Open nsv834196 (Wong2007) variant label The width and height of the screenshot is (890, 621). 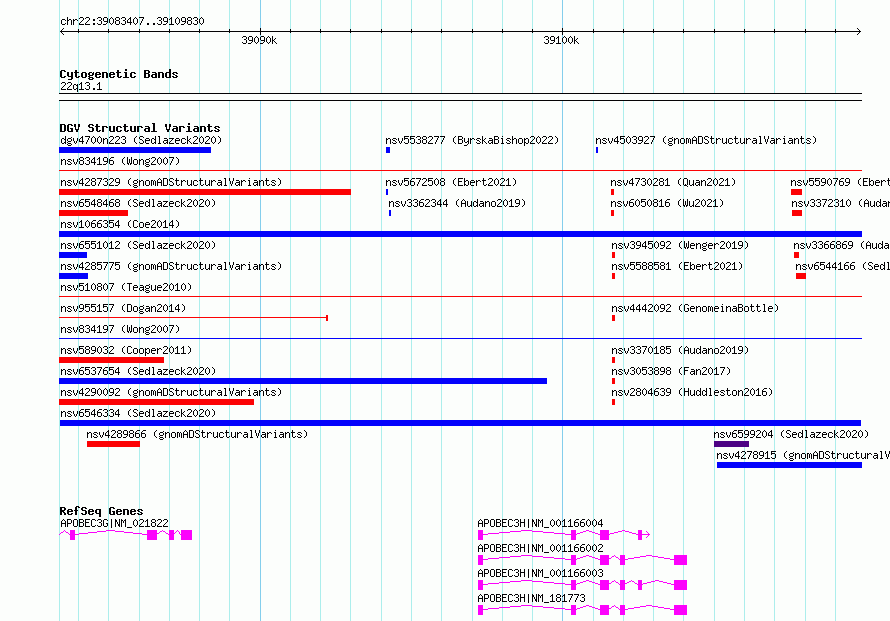120,161
